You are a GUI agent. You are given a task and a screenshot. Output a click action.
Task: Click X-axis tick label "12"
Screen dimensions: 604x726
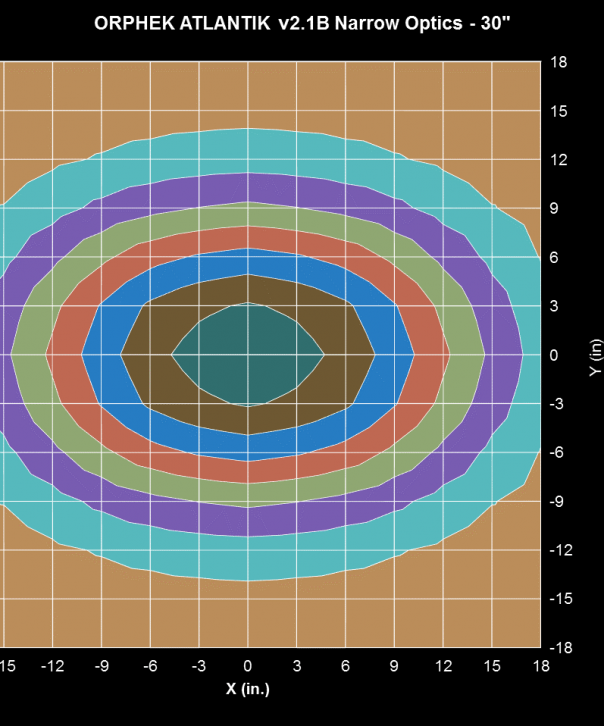tap(443, 666)
